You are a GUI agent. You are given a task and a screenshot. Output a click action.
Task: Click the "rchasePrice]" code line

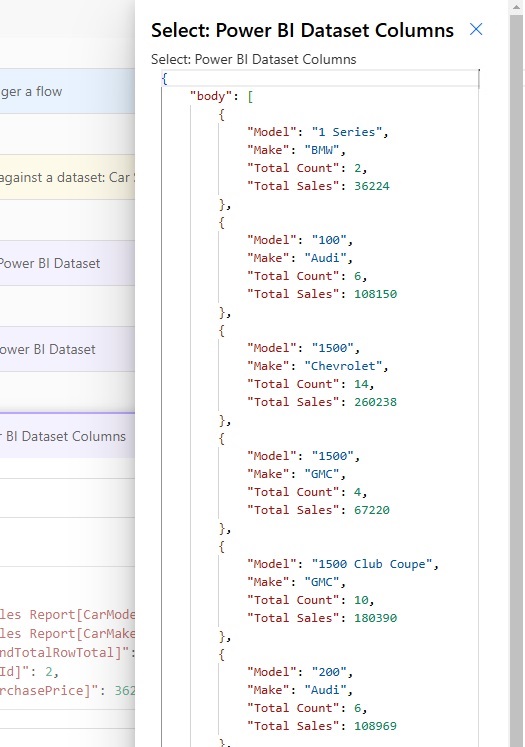point(67,690)
